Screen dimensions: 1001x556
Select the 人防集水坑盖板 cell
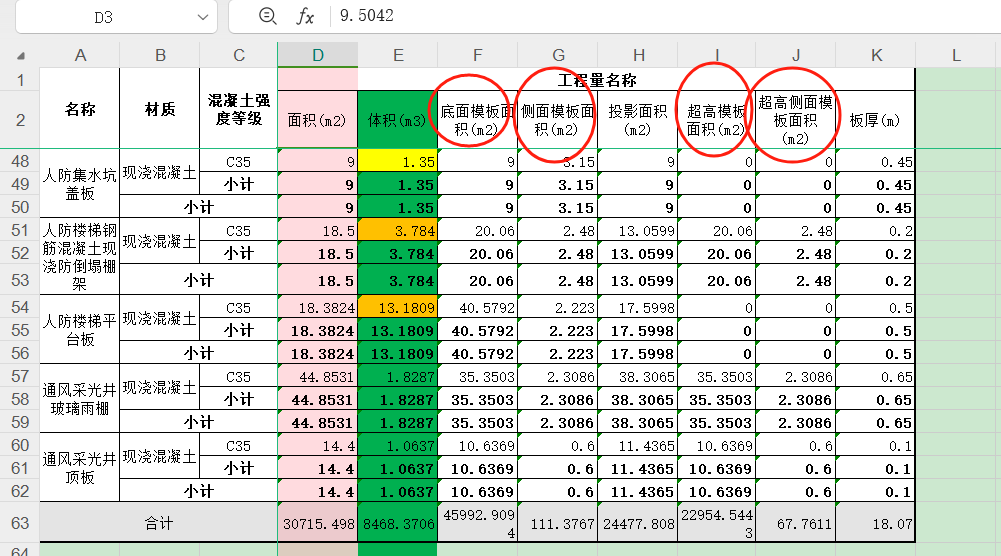coord(80,184)
